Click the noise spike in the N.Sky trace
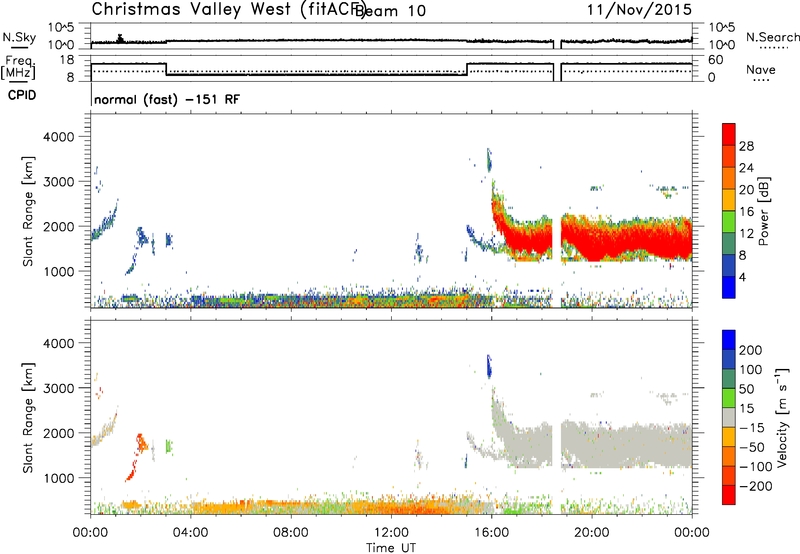800x554 pixels. (120, 38)
